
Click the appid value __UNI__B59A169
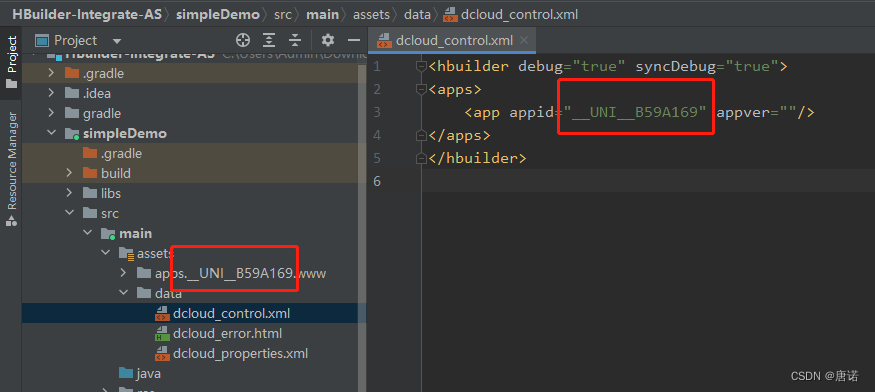(635, 112)
